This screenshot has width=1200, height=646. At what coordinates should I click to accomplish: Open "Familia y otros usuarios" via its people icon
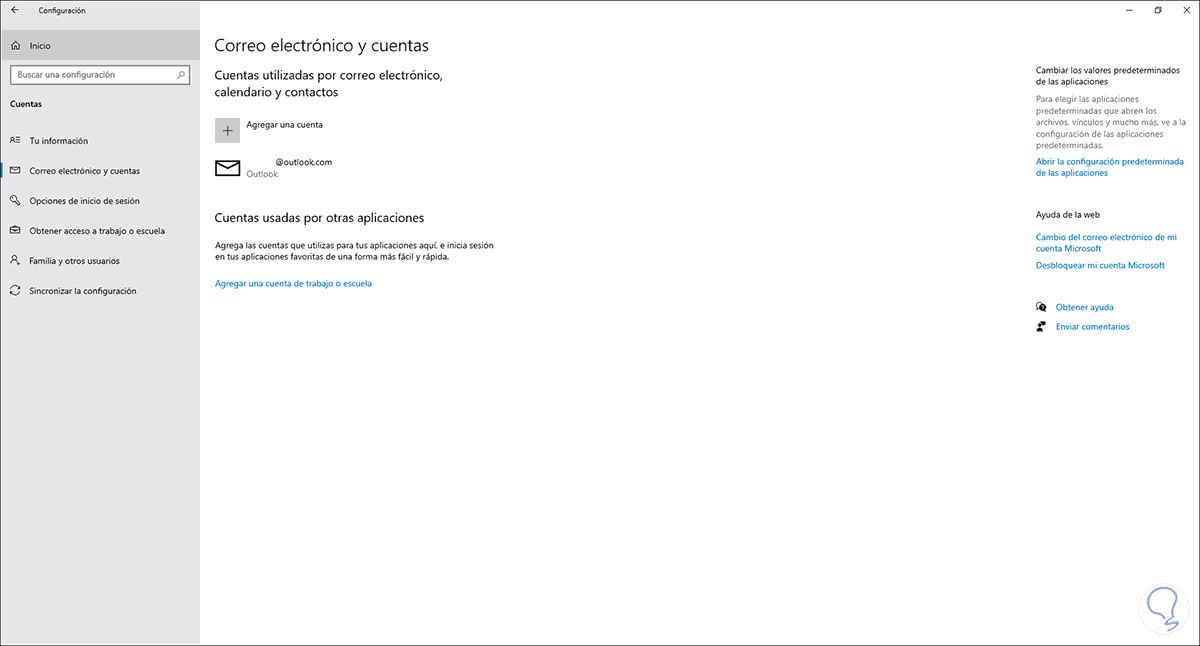tap(18, 260)
